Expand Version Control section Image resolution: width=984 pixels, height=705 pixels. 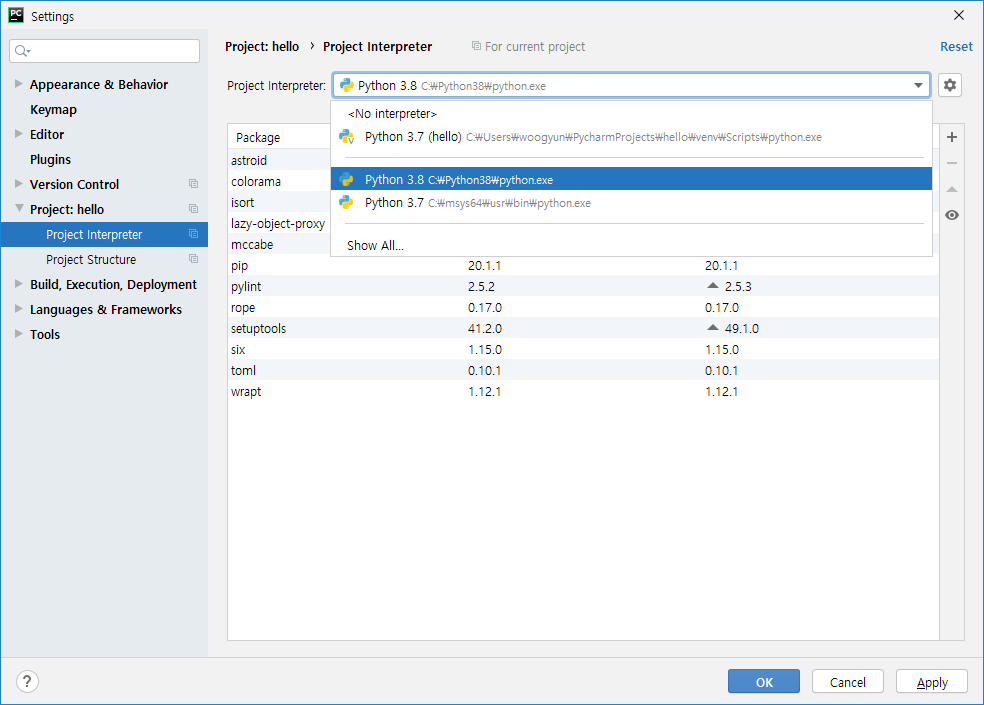(19, 184)
